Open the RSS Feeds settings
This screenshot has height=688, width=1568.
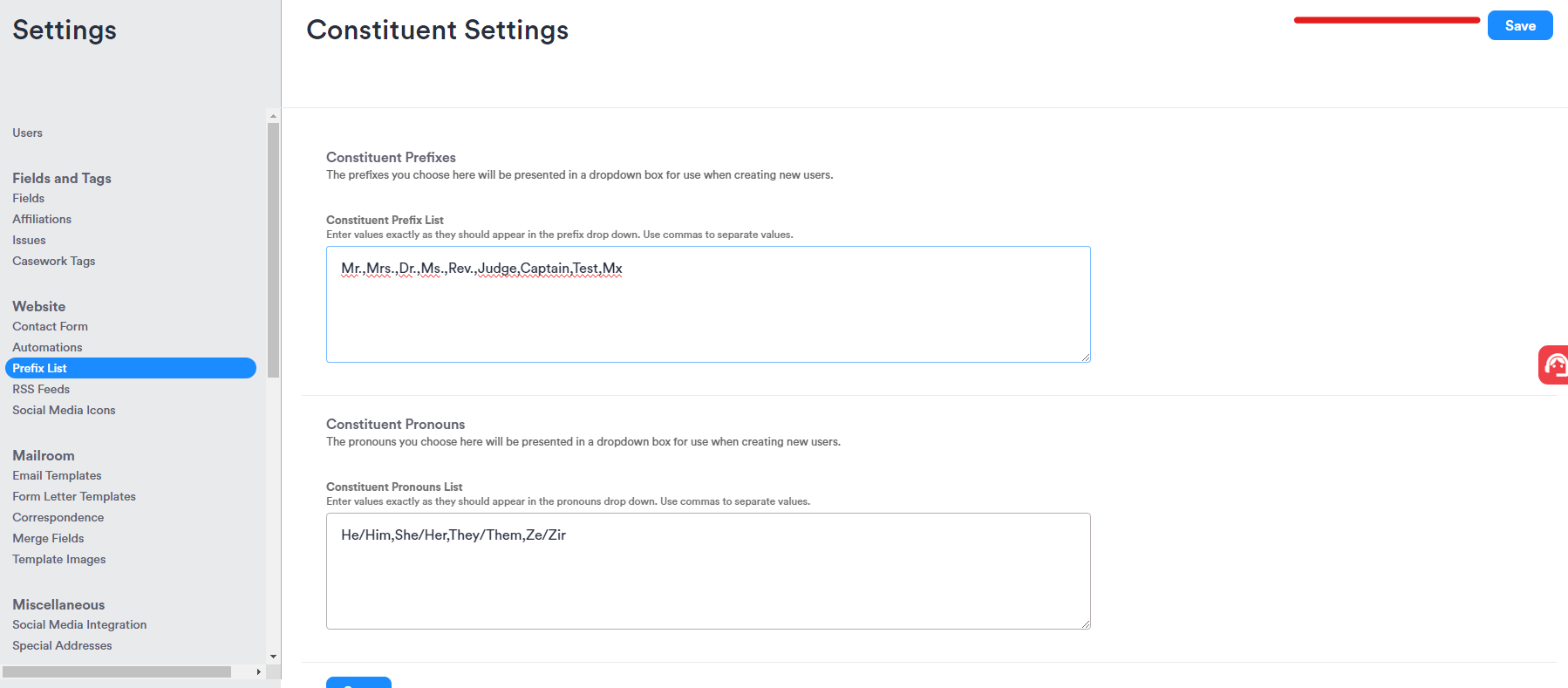40,389
